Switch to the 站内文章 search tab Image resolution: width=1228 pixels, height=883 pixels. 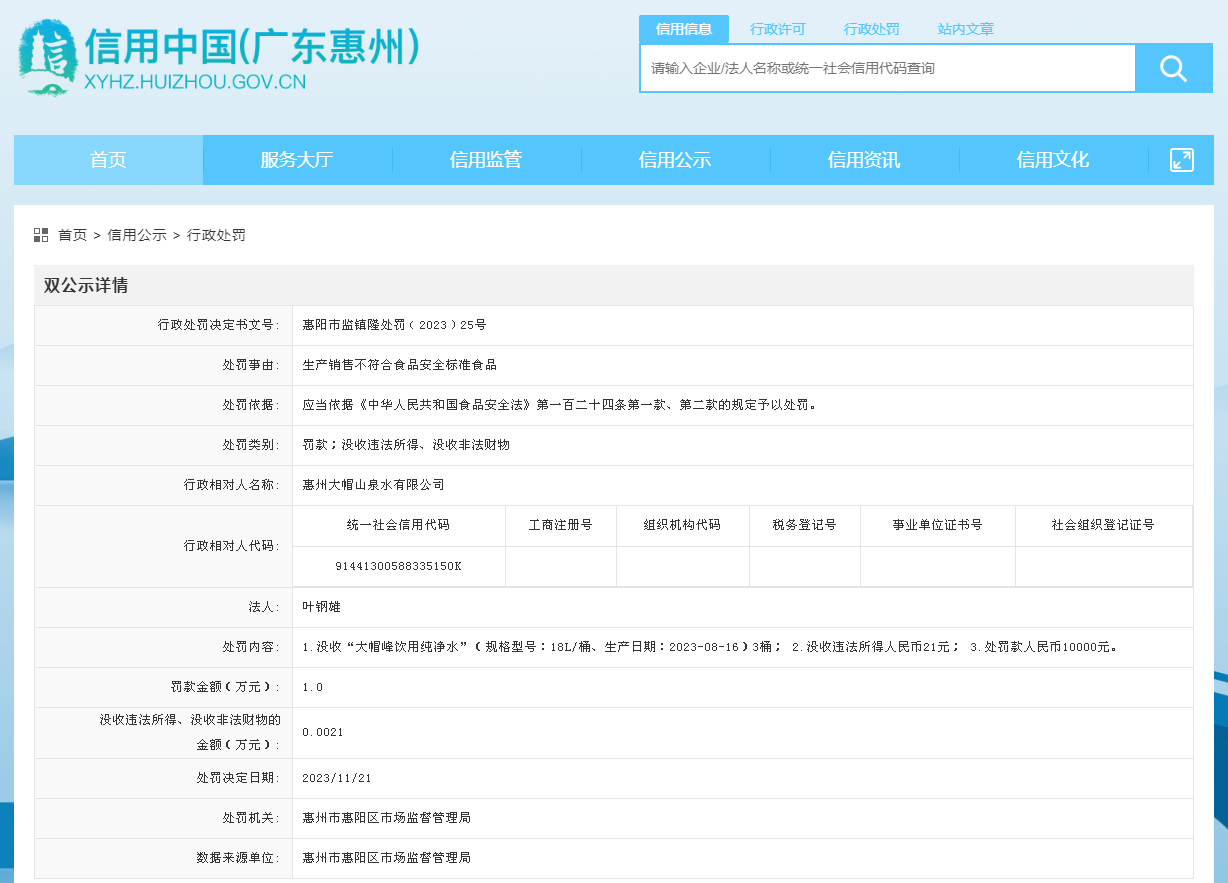[966, 29]
